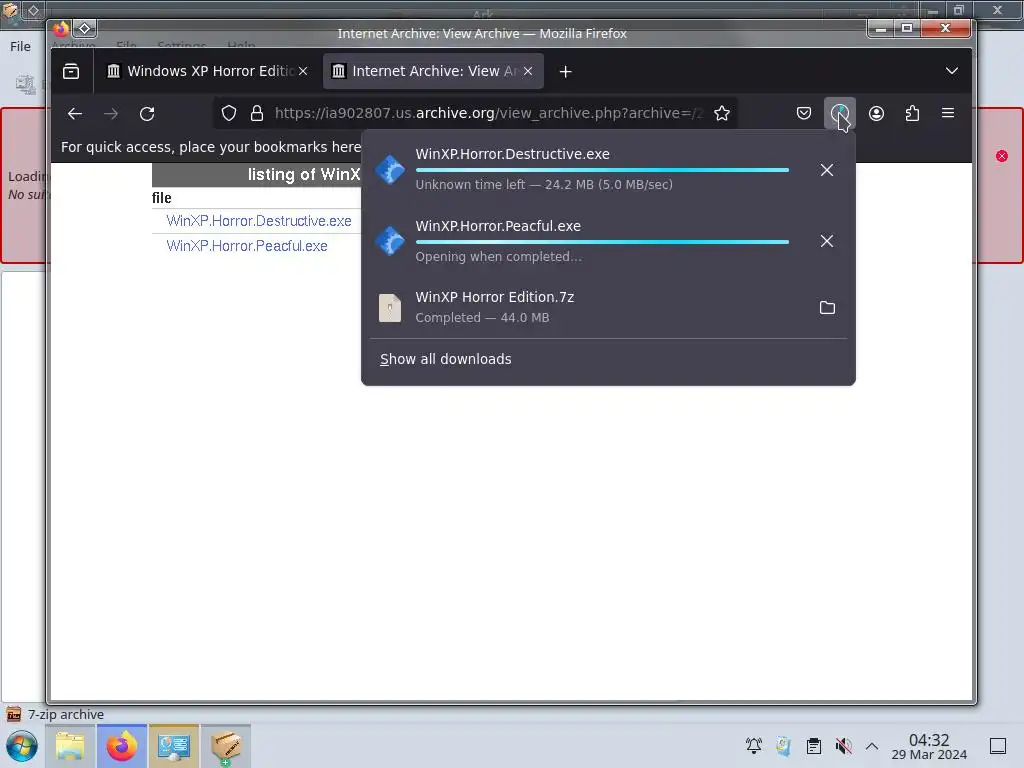Screen dimensions: 1024x768
Task: Click Firefox taskbar icon
Action: click(122, 746)
